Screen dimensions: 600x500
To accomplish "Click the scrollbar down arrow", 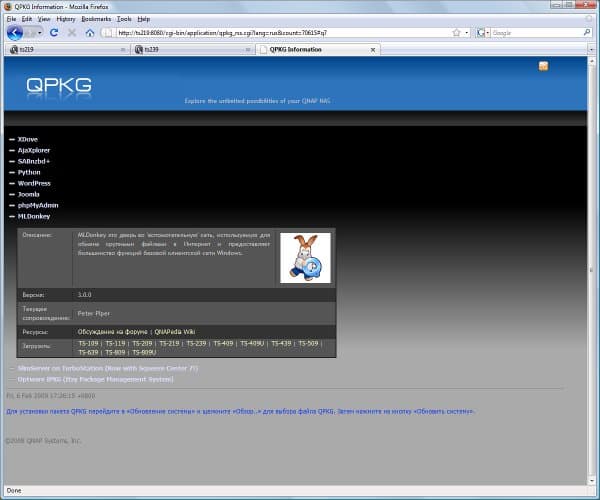I will click(x=592, y=480).
